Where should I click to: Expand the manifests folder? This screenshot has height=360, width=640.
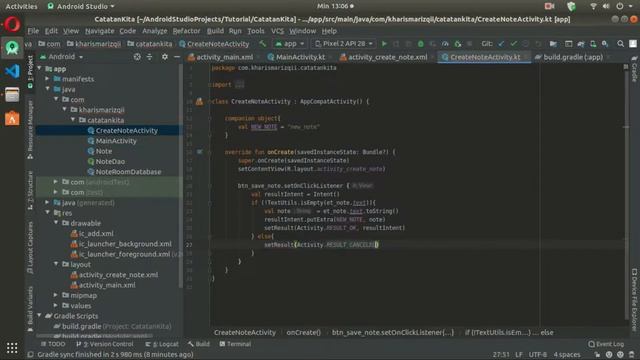(x=48, y=79)
